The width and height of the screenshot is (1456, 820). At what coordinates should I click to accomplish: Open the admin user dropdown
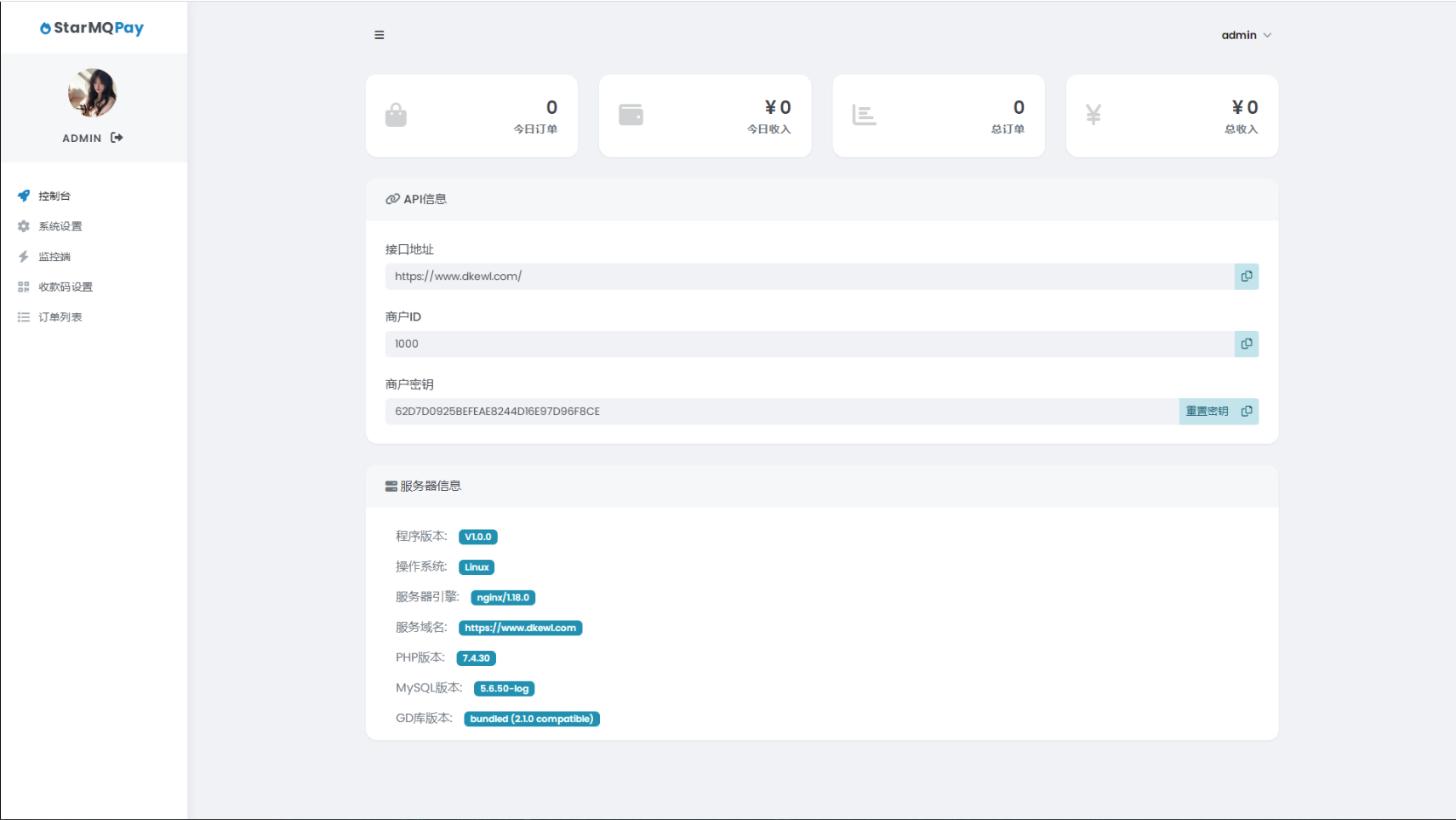pos(1246,35)
